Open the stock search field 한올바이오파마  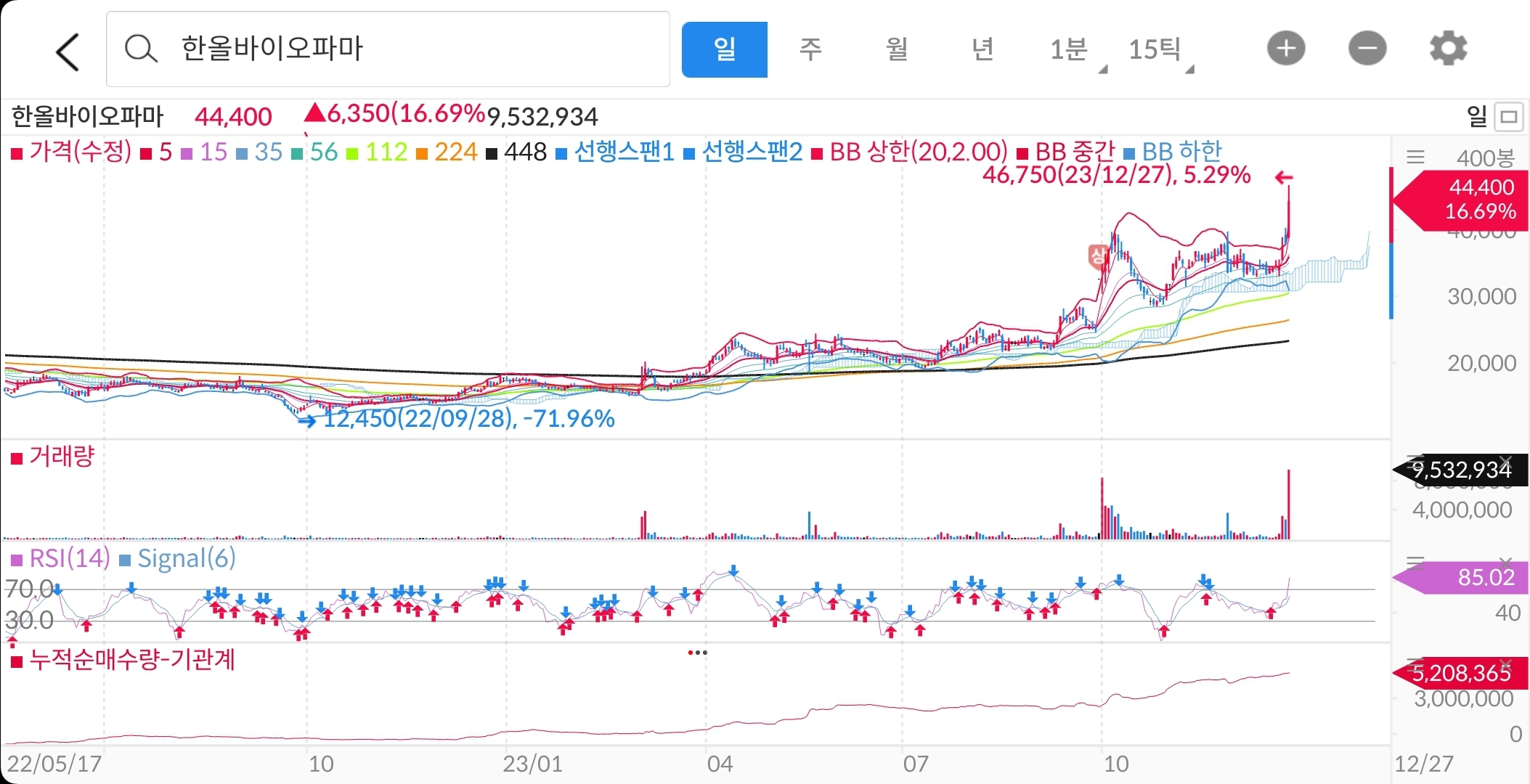point(388,49)
